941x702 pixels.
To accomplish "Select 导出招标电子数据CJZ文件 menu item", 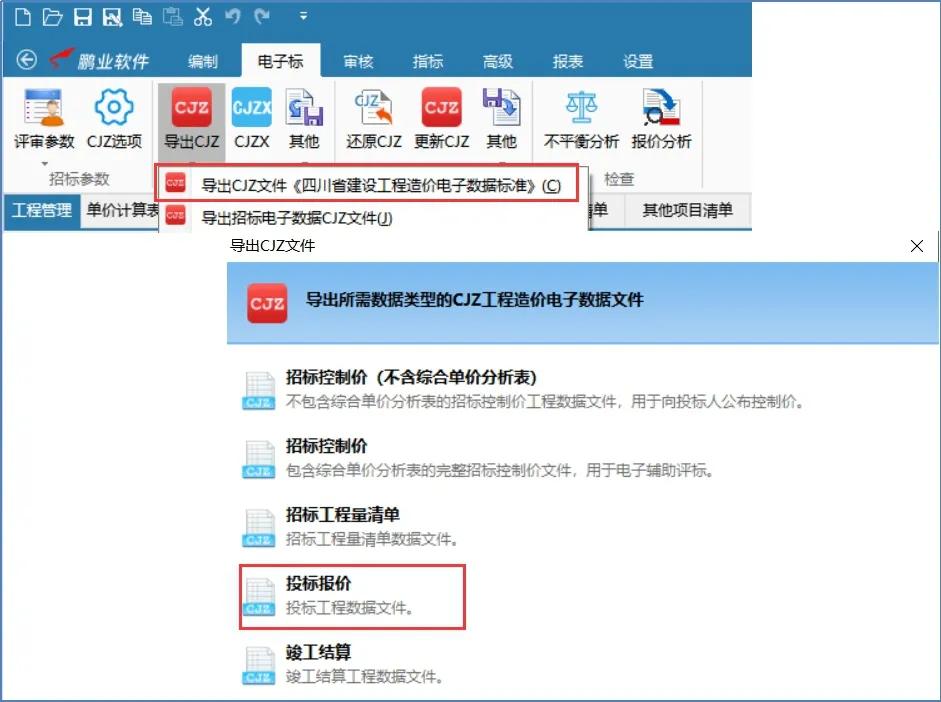I will click(296, 217).
